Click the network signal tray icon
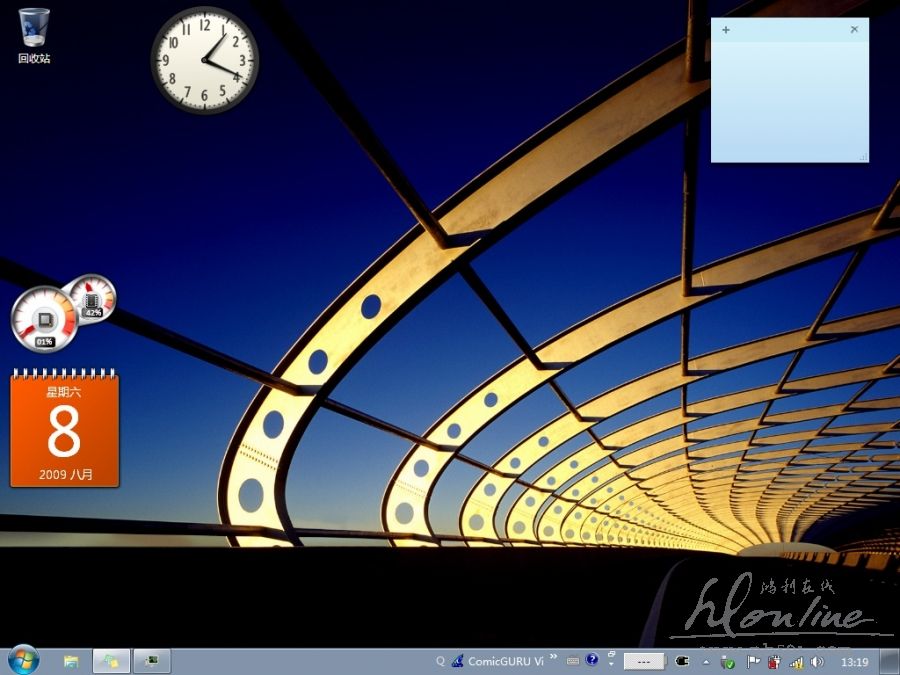 pyautogui.click(x=797, y=661)
